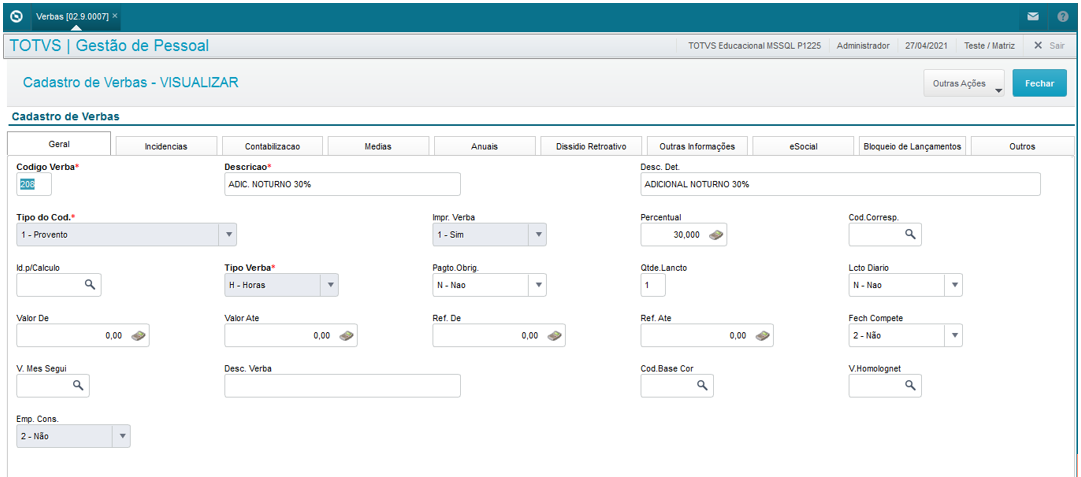Click the date 27/04/2021 in header

[x=926, y=45]
